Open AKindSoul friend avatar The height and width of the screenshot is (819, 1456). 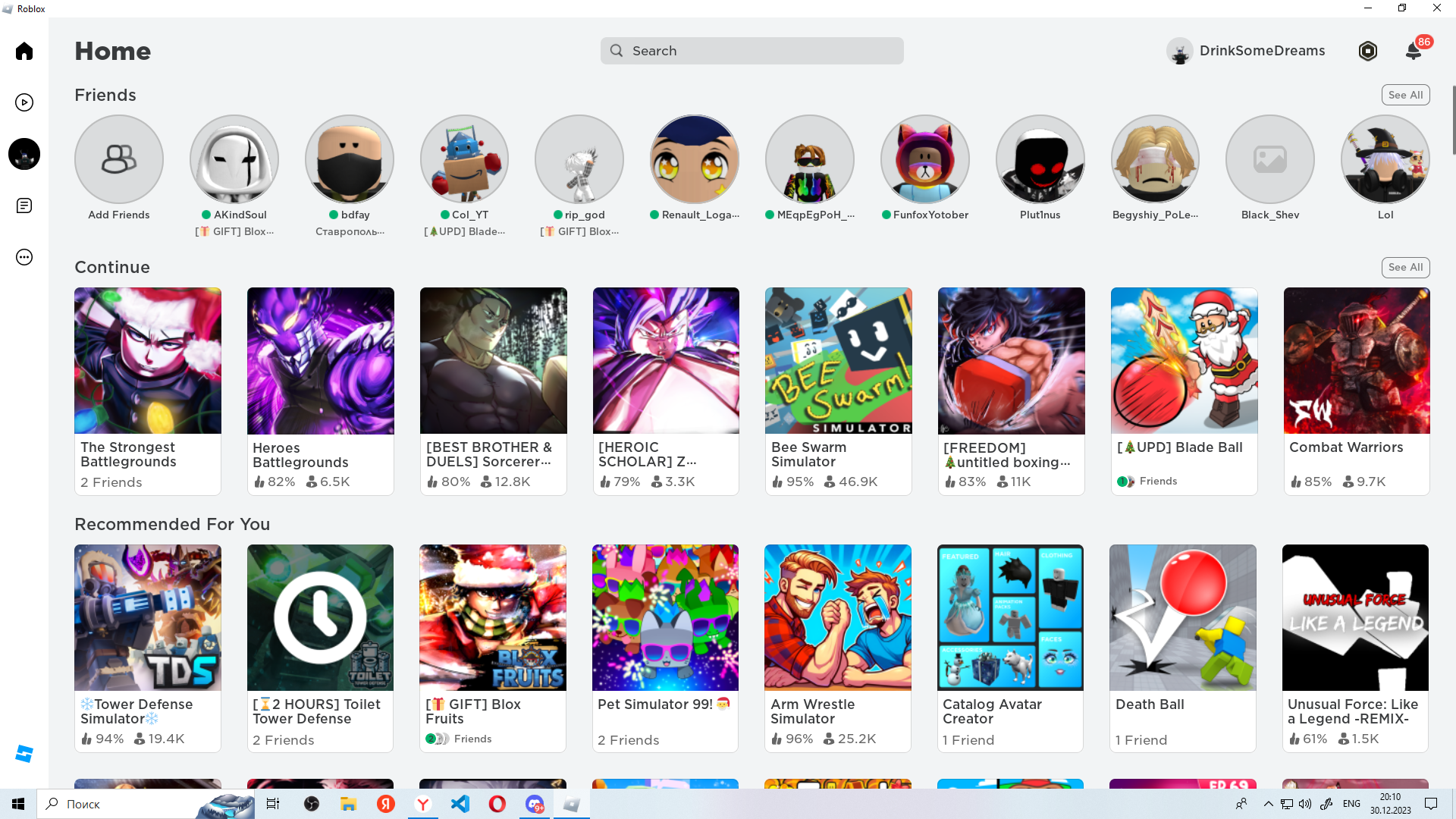point(234,159)
